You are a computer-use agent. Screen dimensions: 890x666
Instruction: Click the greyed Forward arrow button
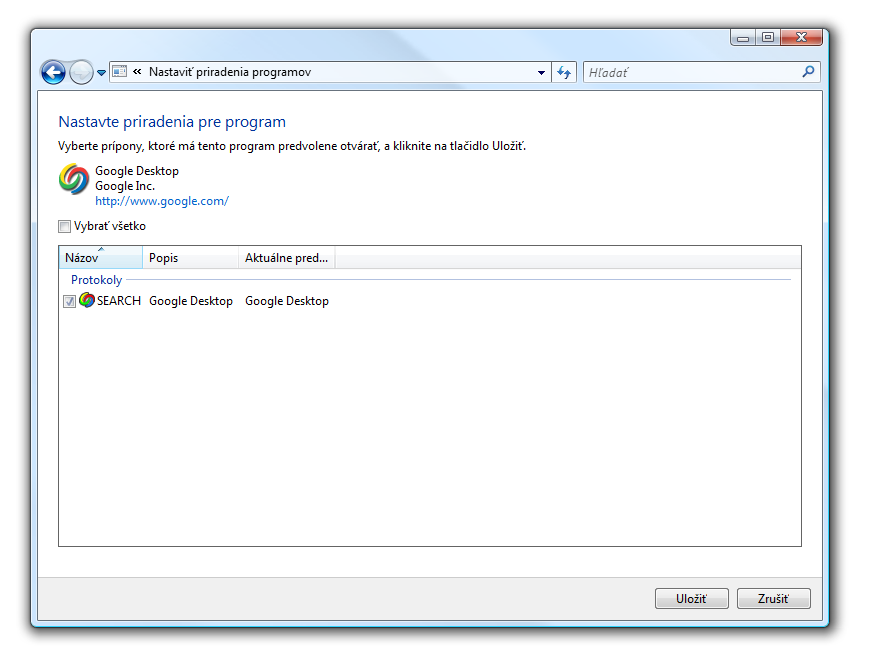pos(81,73)
